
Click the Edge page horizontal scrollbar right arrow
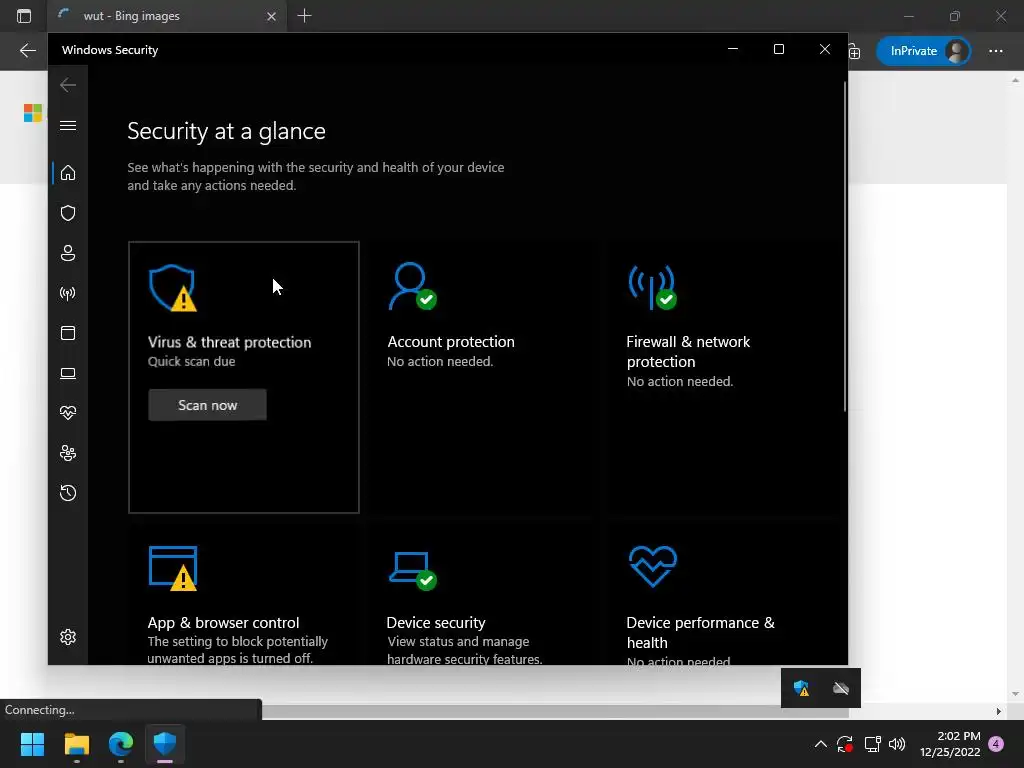999,711
